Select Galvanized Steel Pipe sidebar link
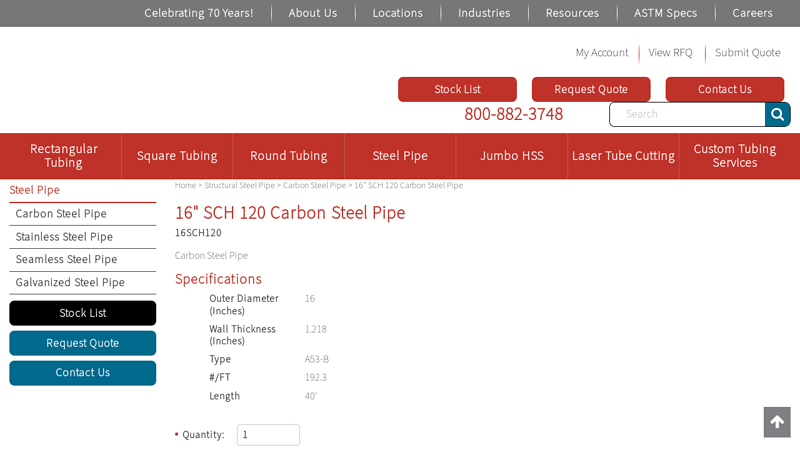The image size is (800, 450). [x=70, y=283]
